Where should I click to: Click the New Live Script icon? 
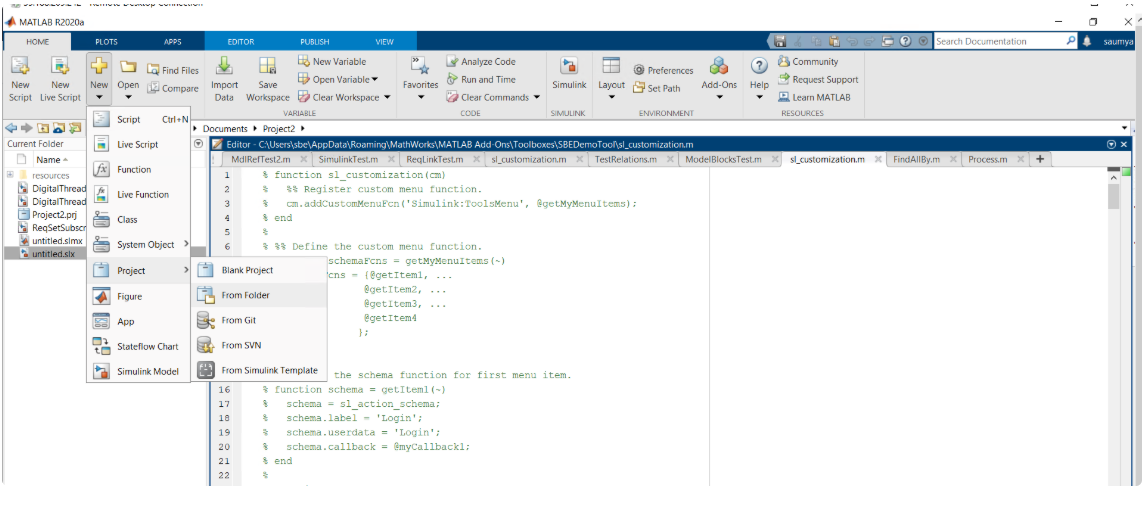coord(60,67)
